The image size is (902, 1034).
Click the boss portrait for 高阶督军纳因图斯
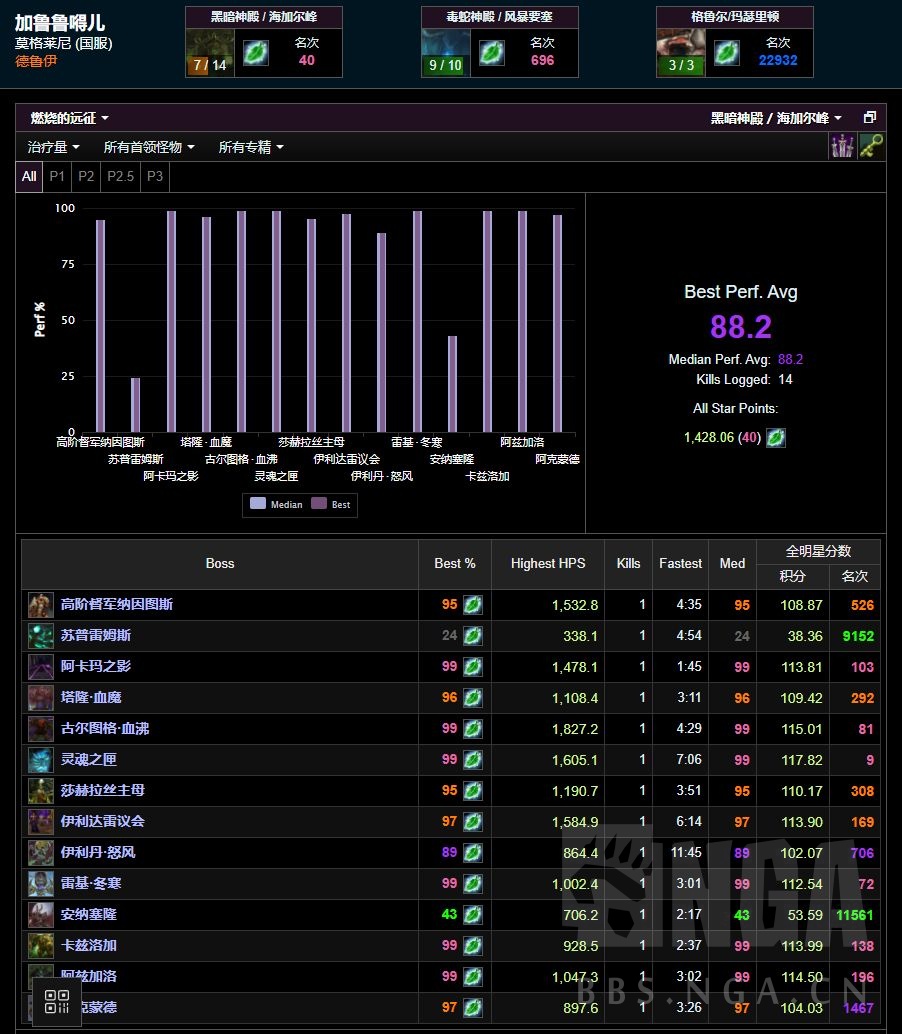(41, 605)
